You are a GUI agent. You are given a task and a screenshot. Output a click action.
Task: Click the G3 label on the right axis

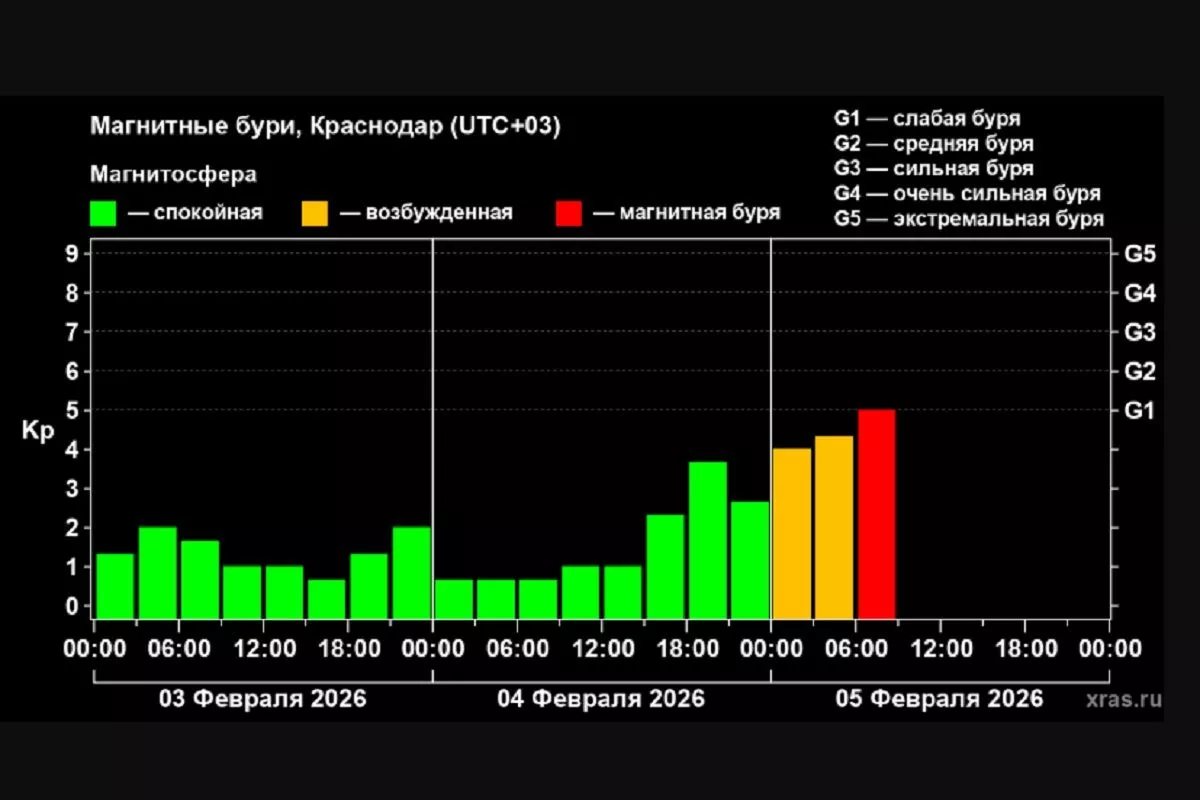[x=1140, y=332]
